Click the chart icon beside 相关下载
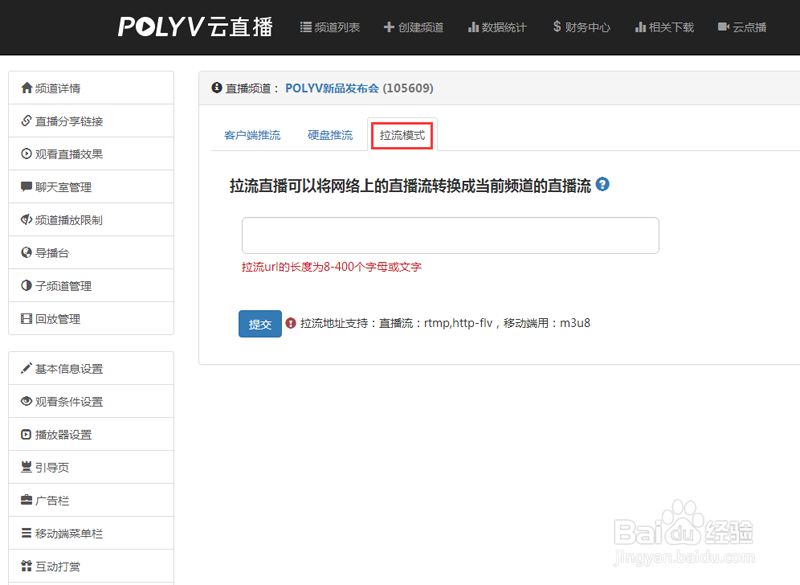The image size is (800, 585). coord(640,27)
